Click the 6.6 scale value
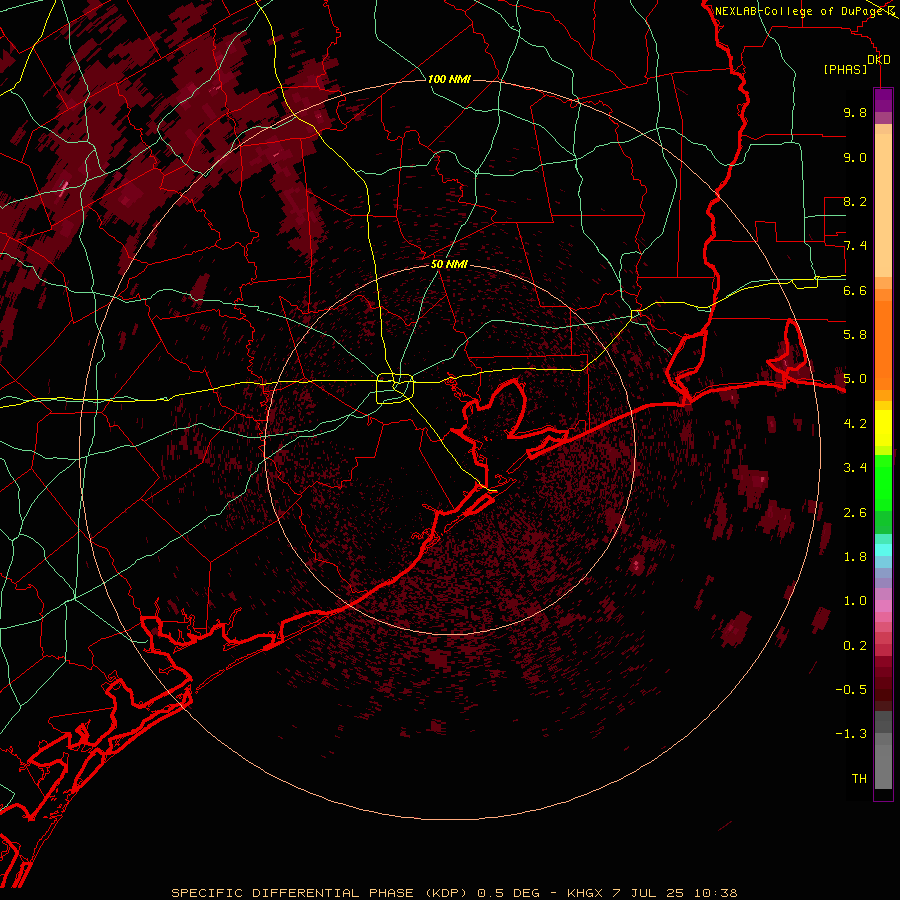The width and height of the screenshot is (900, 900). 855,290
